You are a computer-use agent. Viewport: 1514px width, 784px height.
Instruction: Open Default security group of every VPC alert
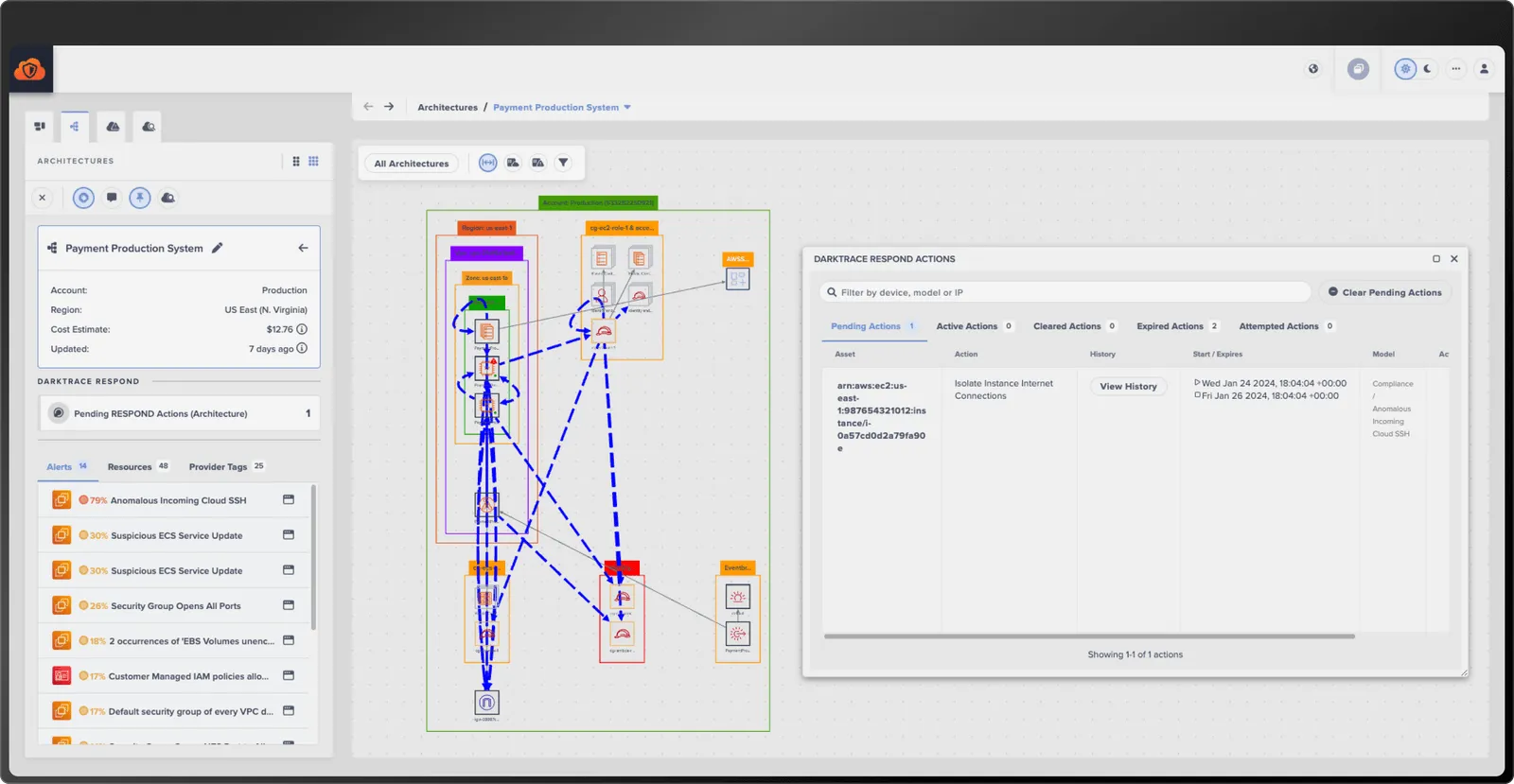pyautogui.click(x=174, y=711)
